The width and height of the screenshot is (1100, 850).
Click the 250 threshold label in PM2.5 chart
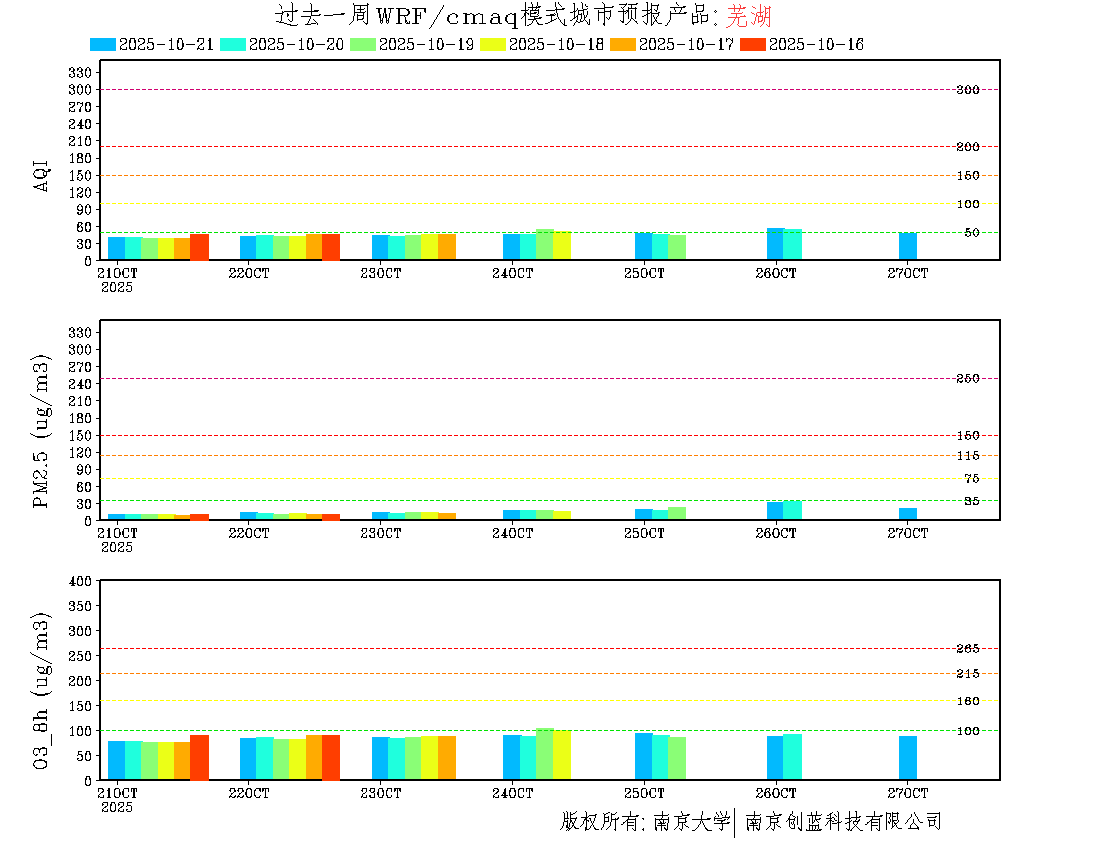[x=967, y=379]
